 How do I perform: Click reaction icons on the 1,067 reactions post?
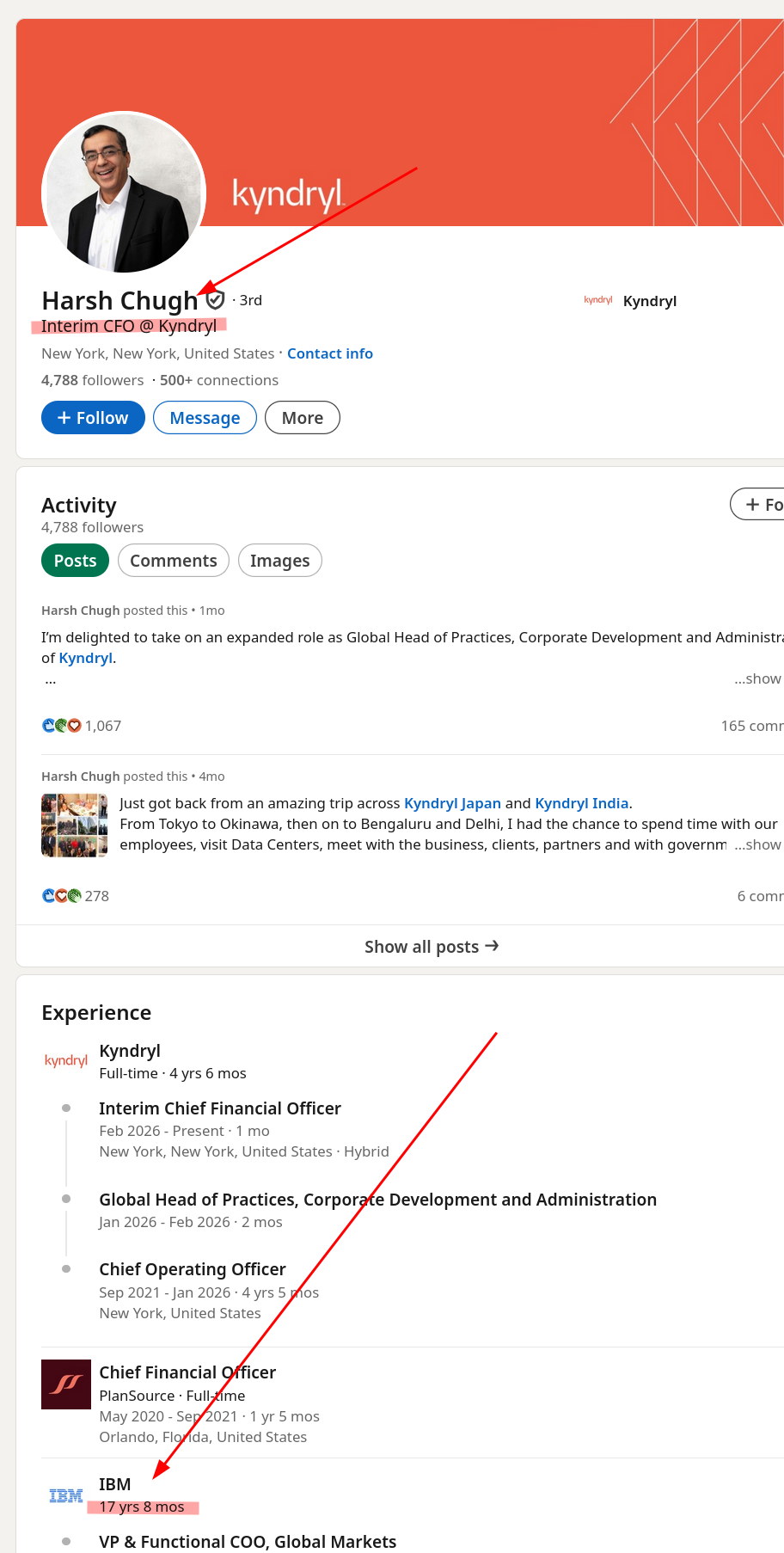(x=62, y=726)
